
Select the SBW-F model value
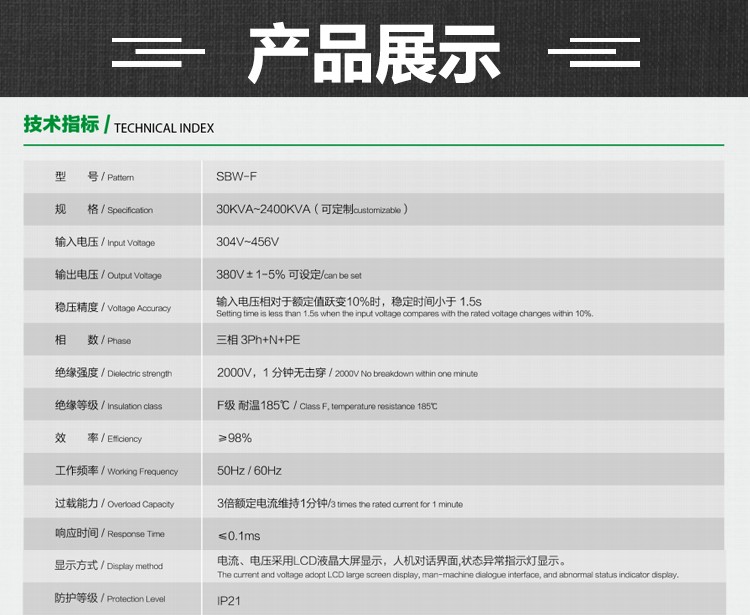coord(236,177)
